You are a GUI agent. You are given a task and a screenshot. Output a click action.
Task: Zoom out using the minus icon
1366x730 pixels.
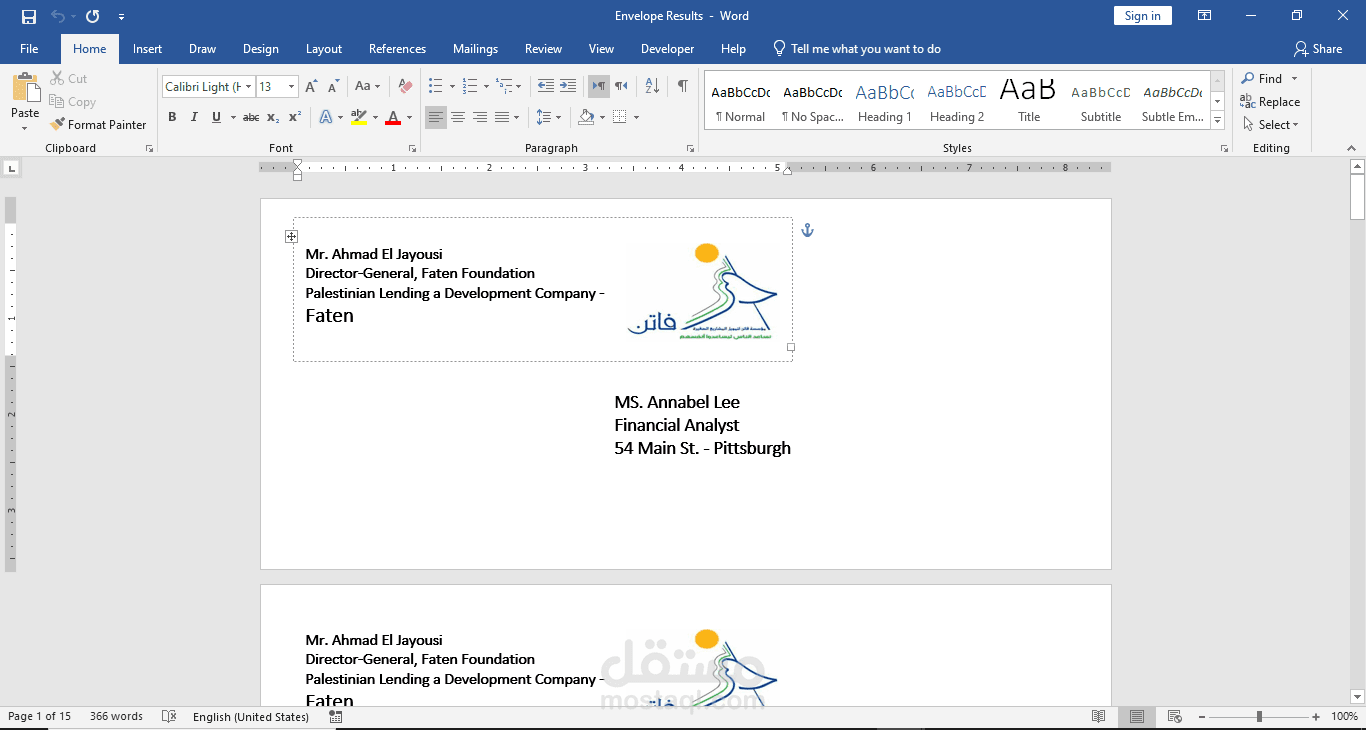point(1202,717)
